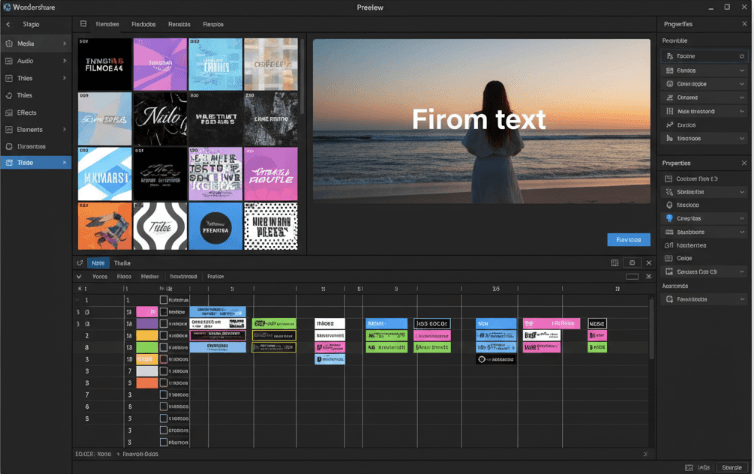Select the Media icon in the sidebar
The image size is (754, 474).
click(9, 44)
